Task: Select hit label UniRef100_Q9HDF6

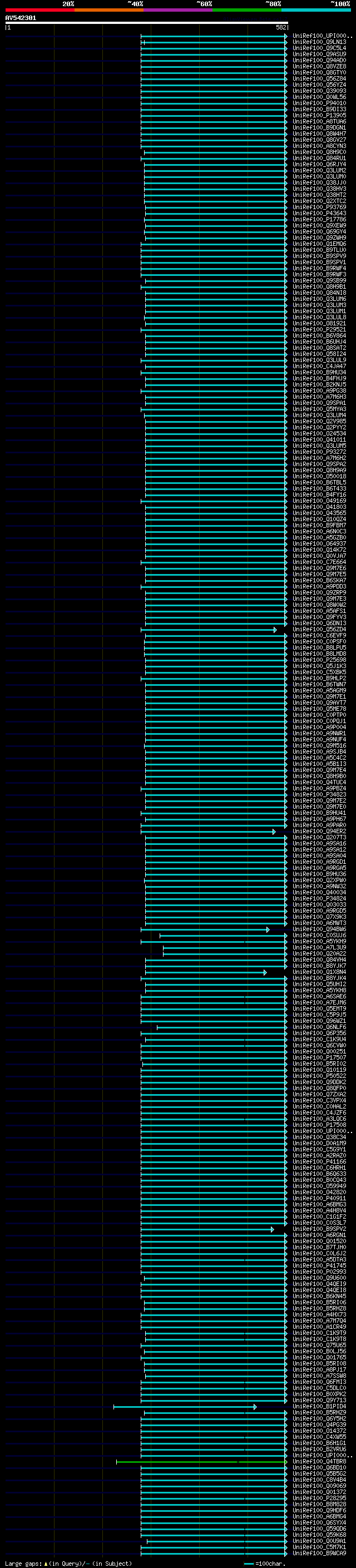Action: [x=319, y=1510]
